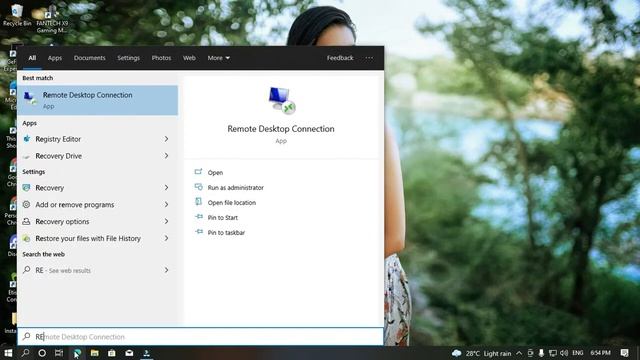The height and width of the screenshot is (360, 640).
Task: Click Remote Desktop Connection title in preview pane
Action: coord(281,129)
